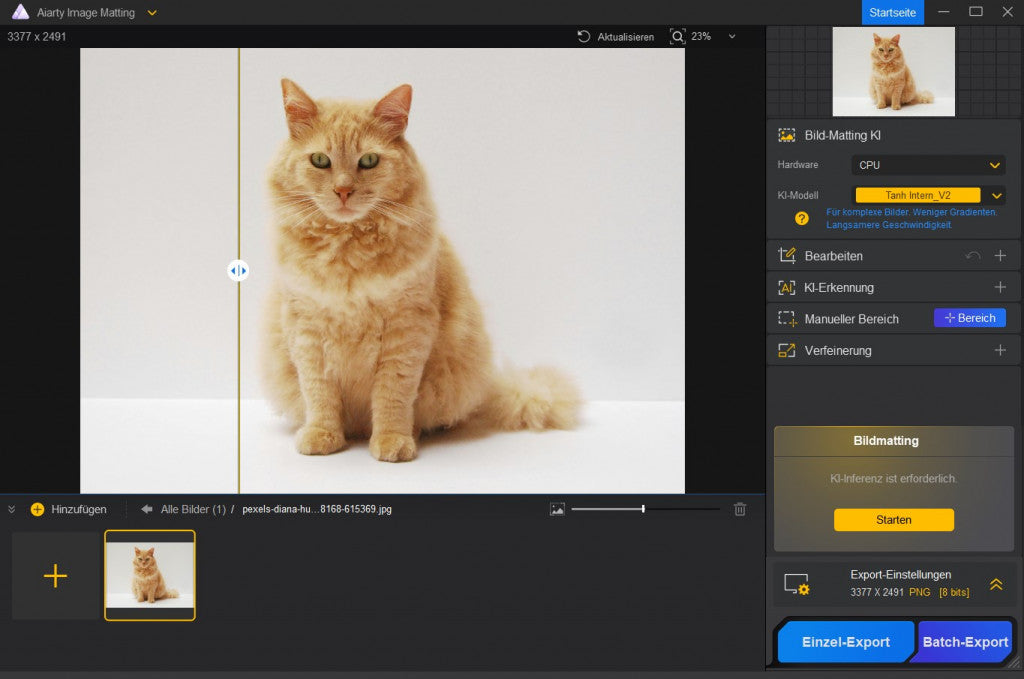
Task: Select the cat image thumbnail in filmstrip
Action: click(150, 575)
